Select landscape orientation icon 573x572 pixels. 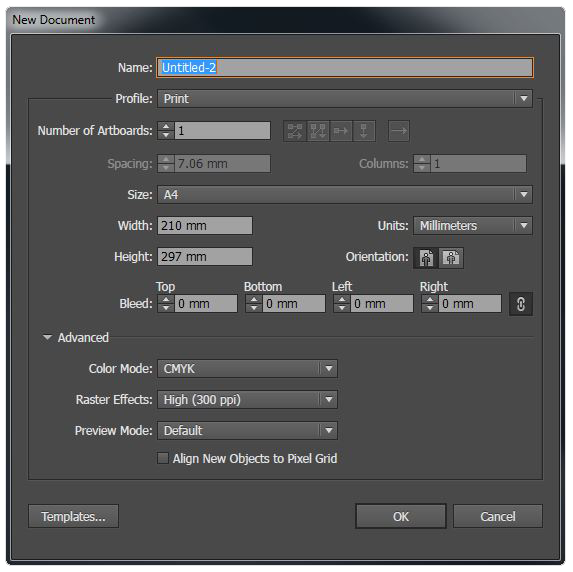coord(451,258)
